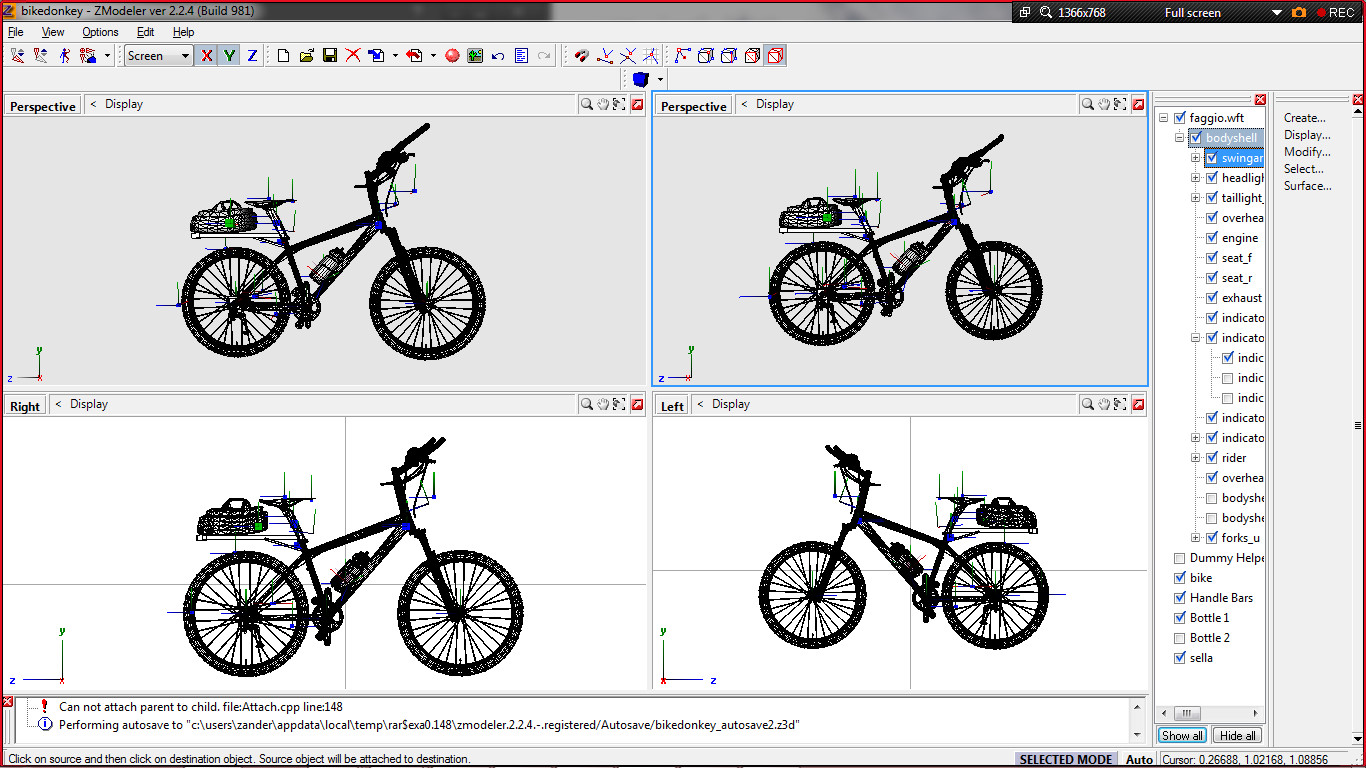The image size is (1366, 768).
Task: Enable the Bottle 2 checkbox
Action: coord(1180,638)
